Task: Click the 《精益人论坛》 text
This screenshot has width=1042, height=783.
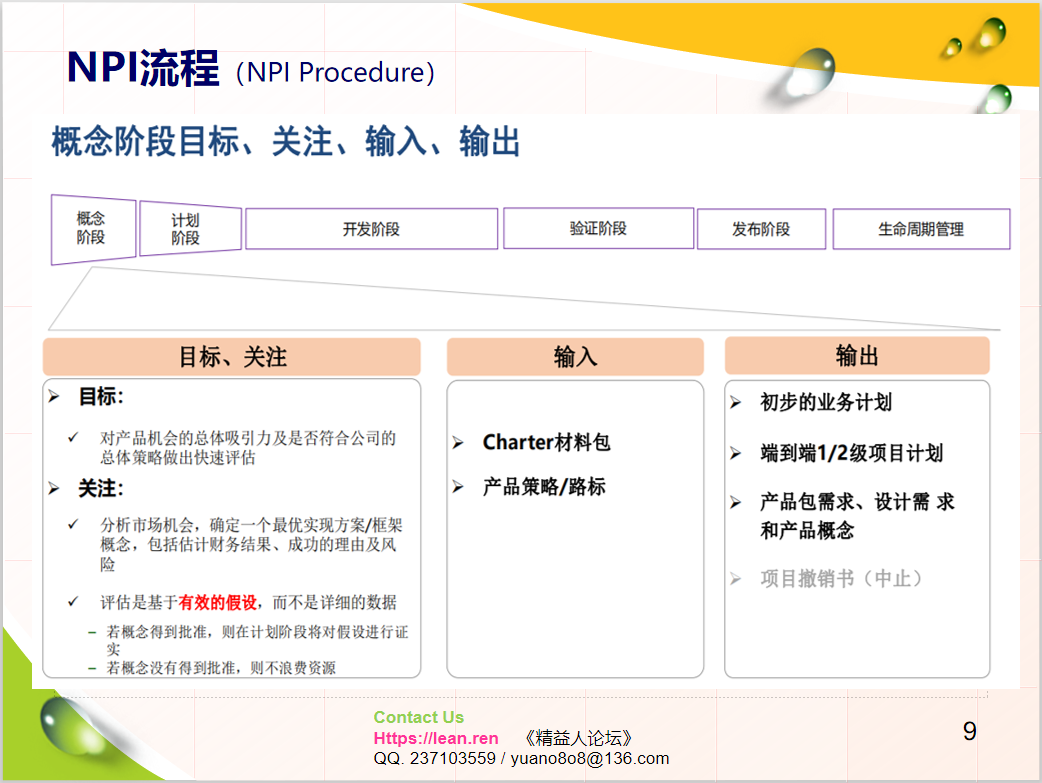Action: point(577,738)
